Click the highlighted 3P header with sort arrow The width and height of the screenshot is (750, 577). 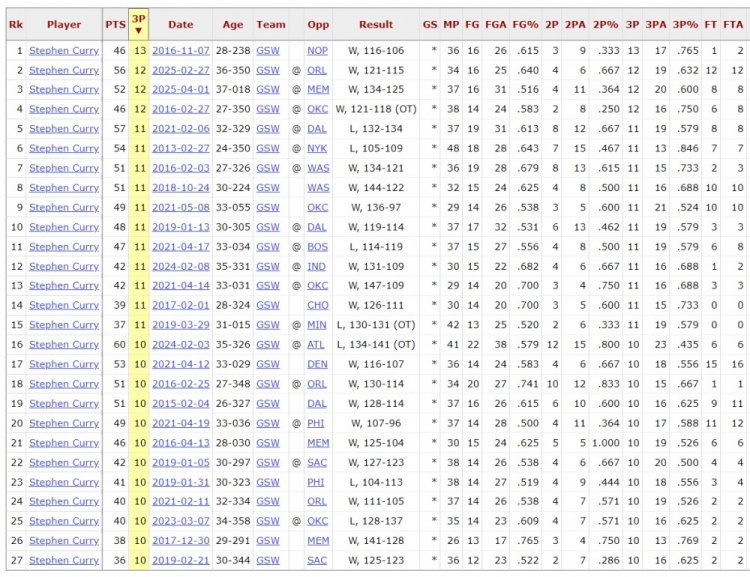[138, 24]
